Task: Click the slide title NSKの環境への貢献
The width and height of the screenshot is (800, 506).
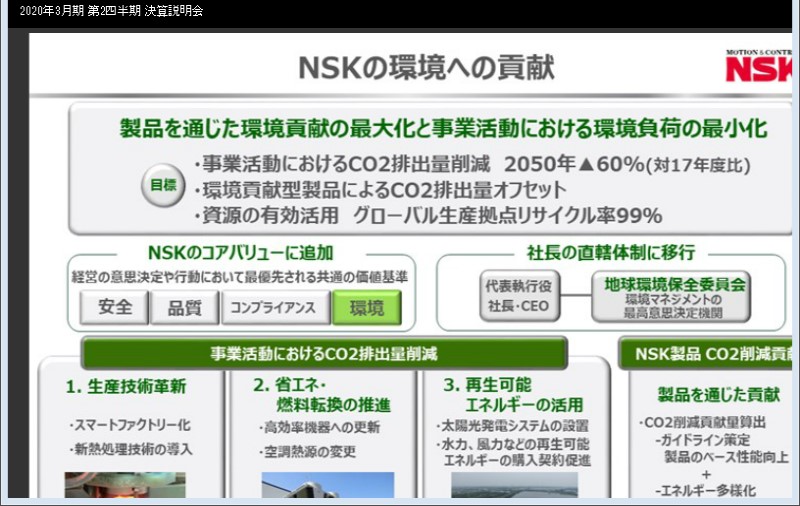Action: click(426, 67)
